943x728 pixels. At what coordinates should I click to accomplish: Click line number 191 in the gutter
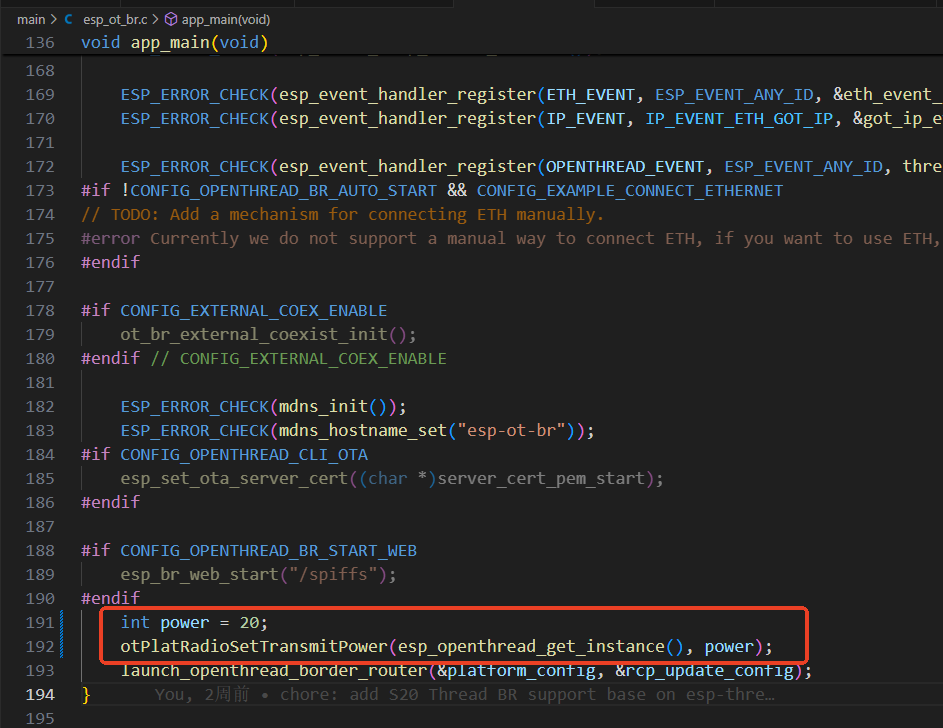(x=40, y=622)
